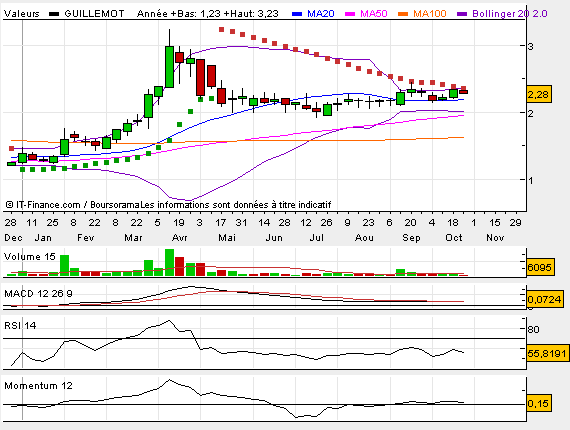Image resolution: width=570 pixels, height=430 pixels.
Task: Click the black GUILLEMOT legend marker
Action: (54, 14)
